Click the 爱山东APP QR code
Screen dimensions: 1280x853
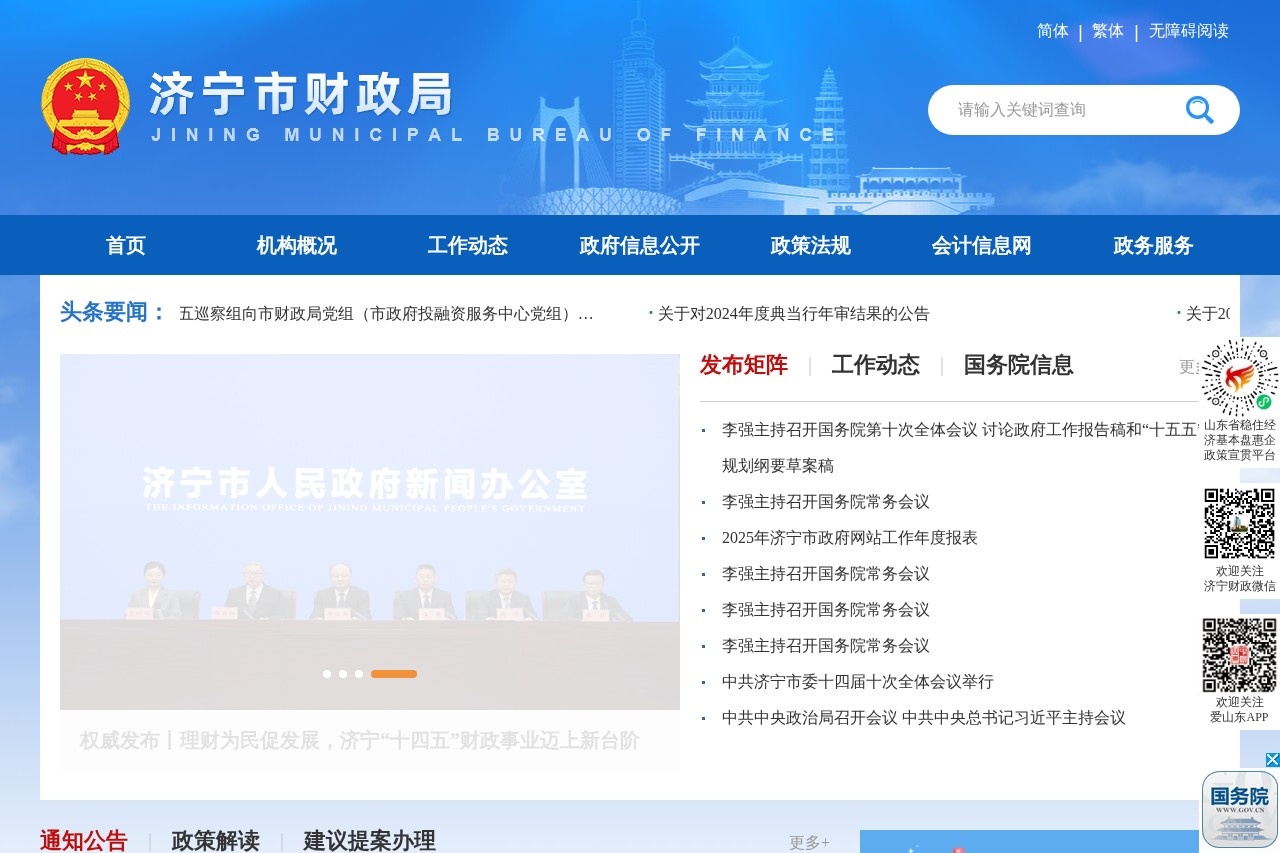point(1240,655)
